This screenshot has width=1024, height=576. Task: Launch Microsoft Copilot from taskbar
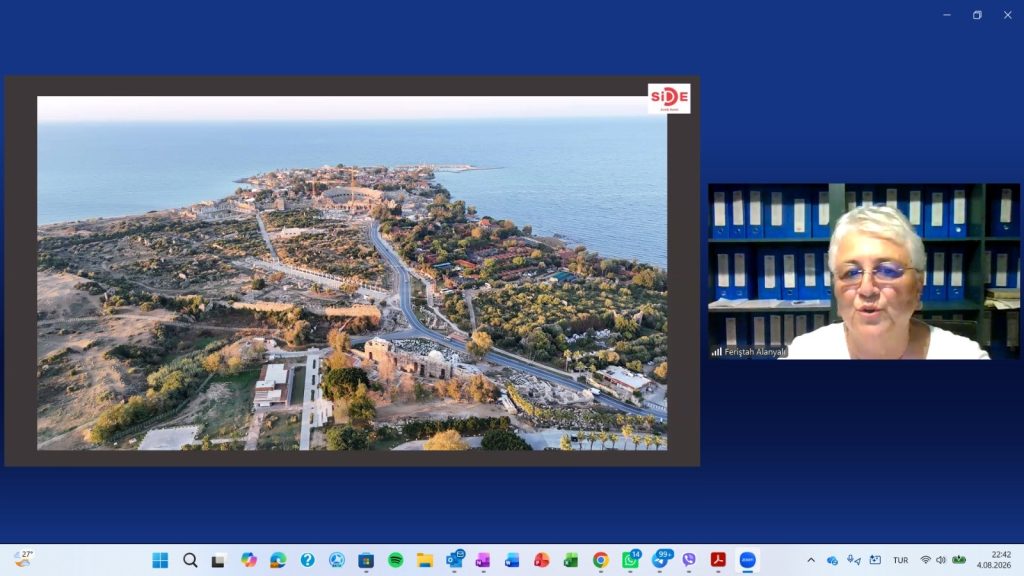248,560
